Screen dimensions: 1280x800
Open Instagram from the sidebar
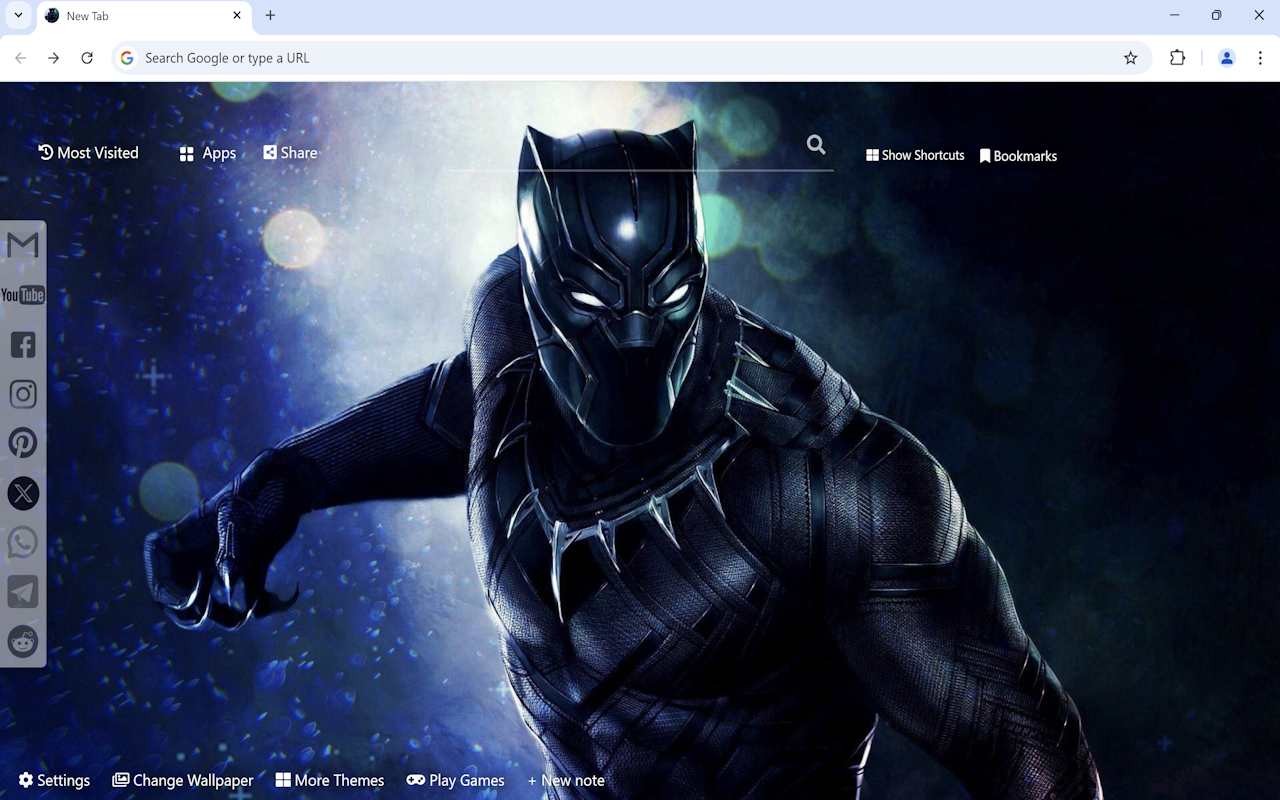pyautogui.click(x=22, y=393)
